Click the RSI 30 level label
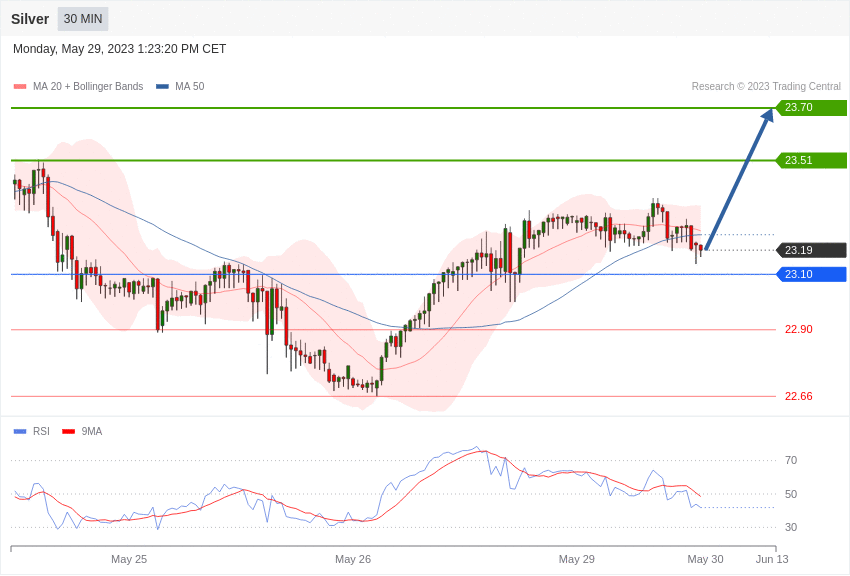 [x=791, y=527]
